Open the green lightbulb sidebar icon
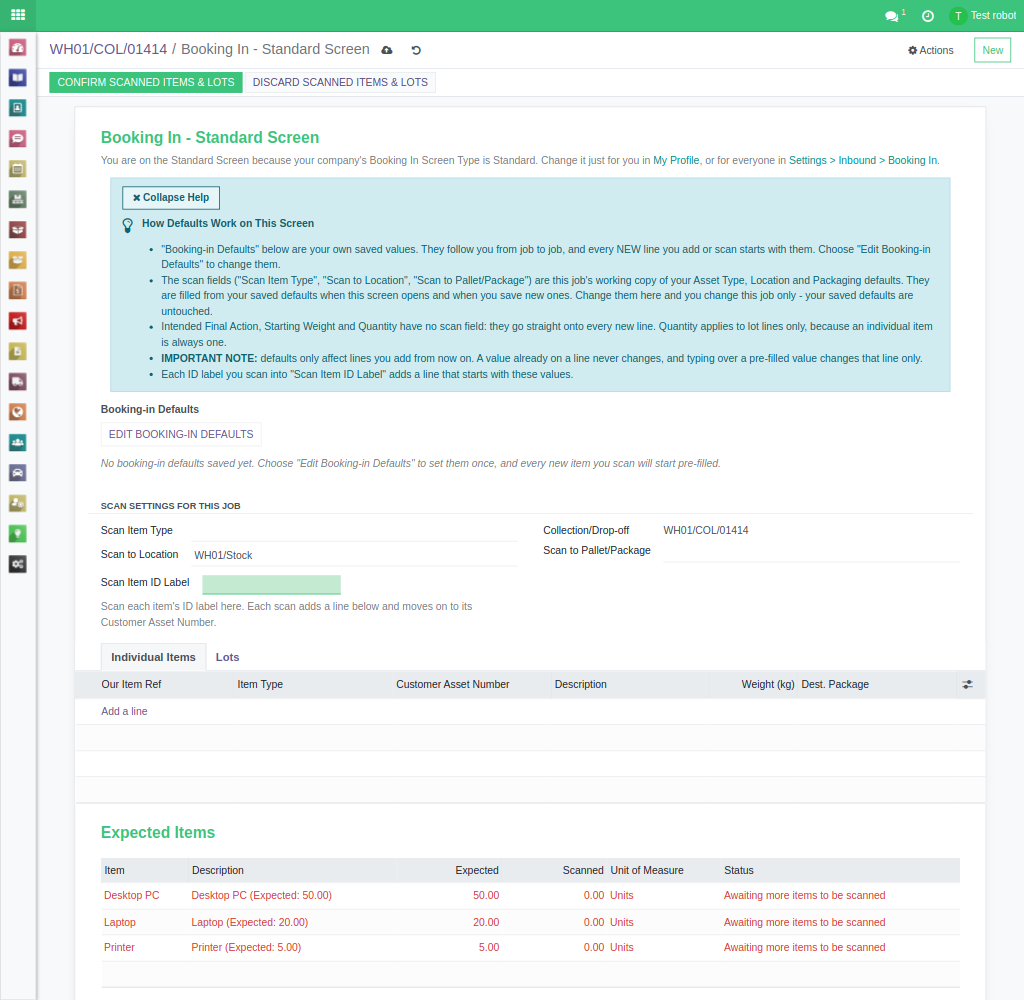Image resolution: width=1024 pixels, height=1000 pixels. point(18,534)
